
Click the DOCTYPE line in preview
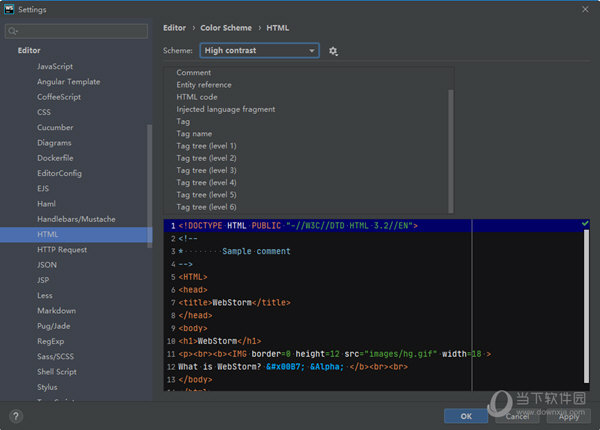pyautogui.click(x=298, y=226)
